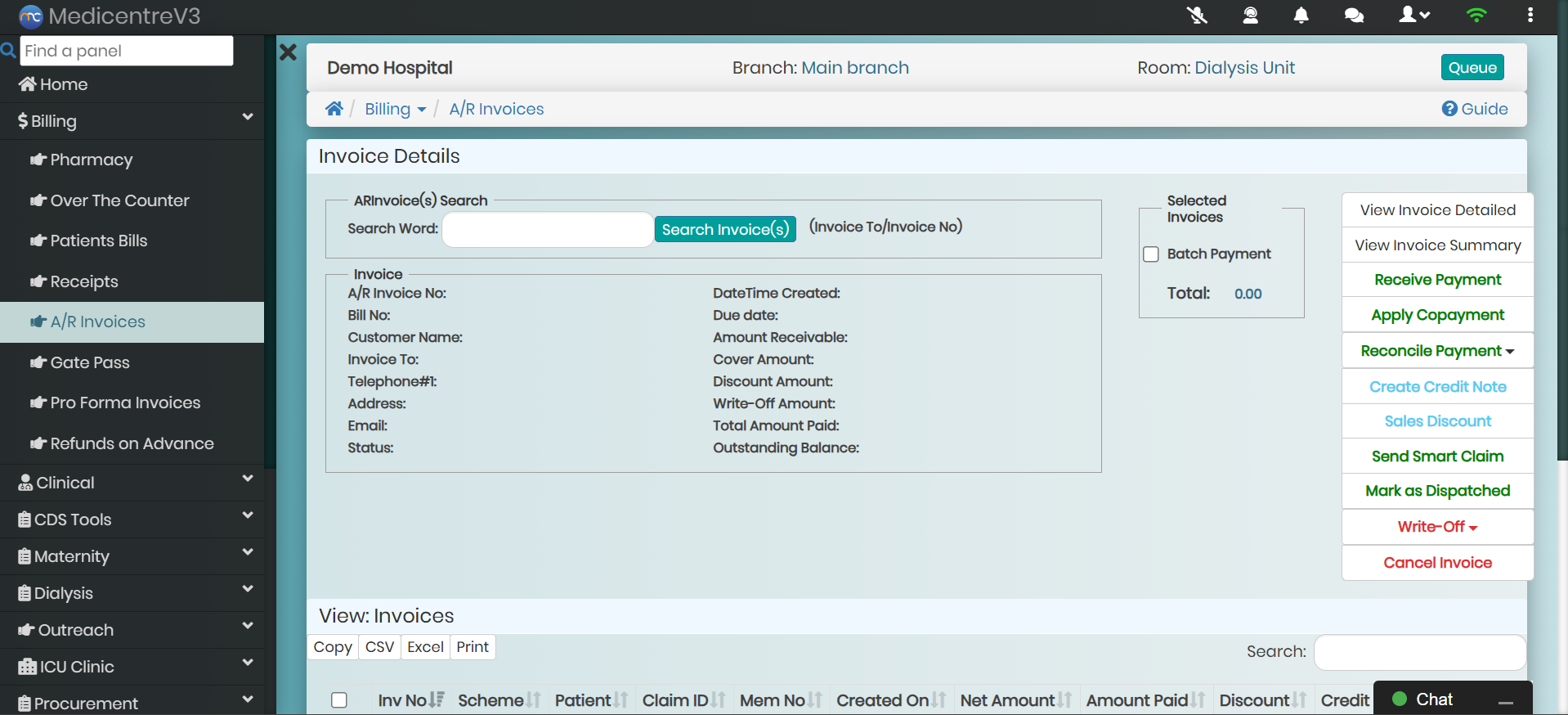Click the Search Invoice(s) button
Viewport: 1568px width, 715px height.
coord(724,229)
